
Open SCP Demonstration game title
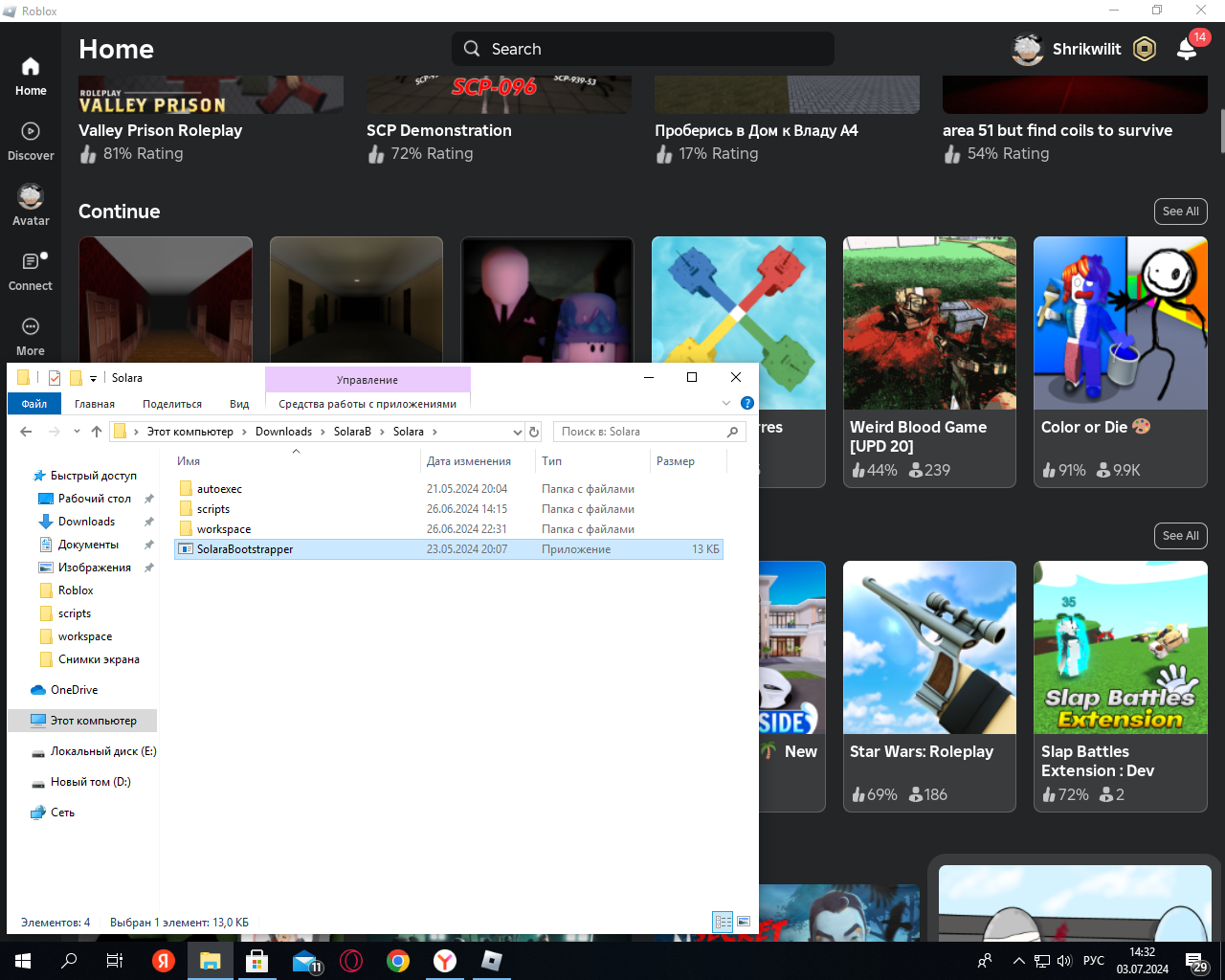(x=439, y=130)
